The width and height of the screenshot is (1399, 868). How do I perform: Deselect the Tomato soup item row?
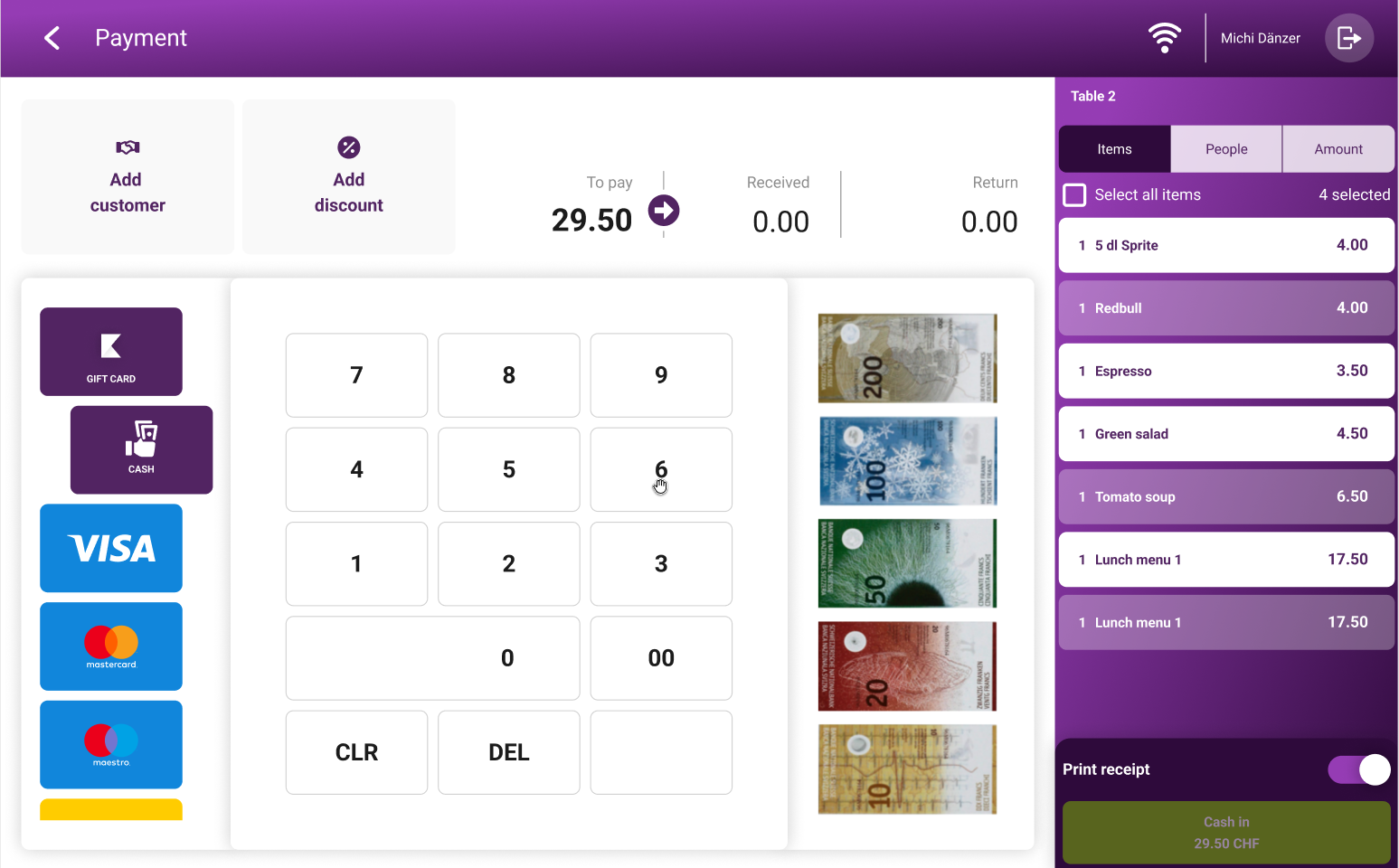[x=1226, y=496]
